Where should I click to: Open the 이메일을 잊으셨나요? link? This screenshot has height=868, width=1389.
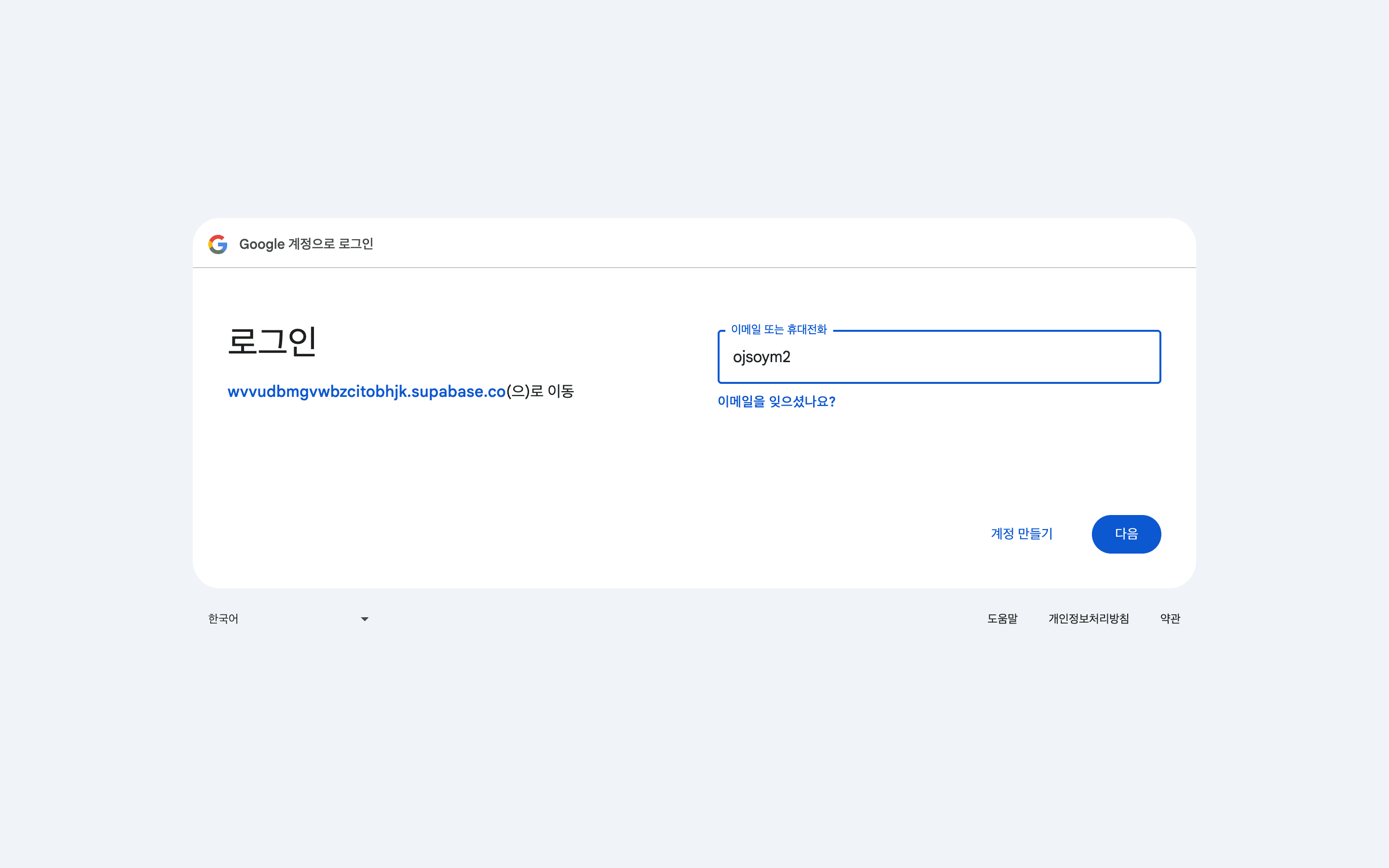tap(776, 401)
